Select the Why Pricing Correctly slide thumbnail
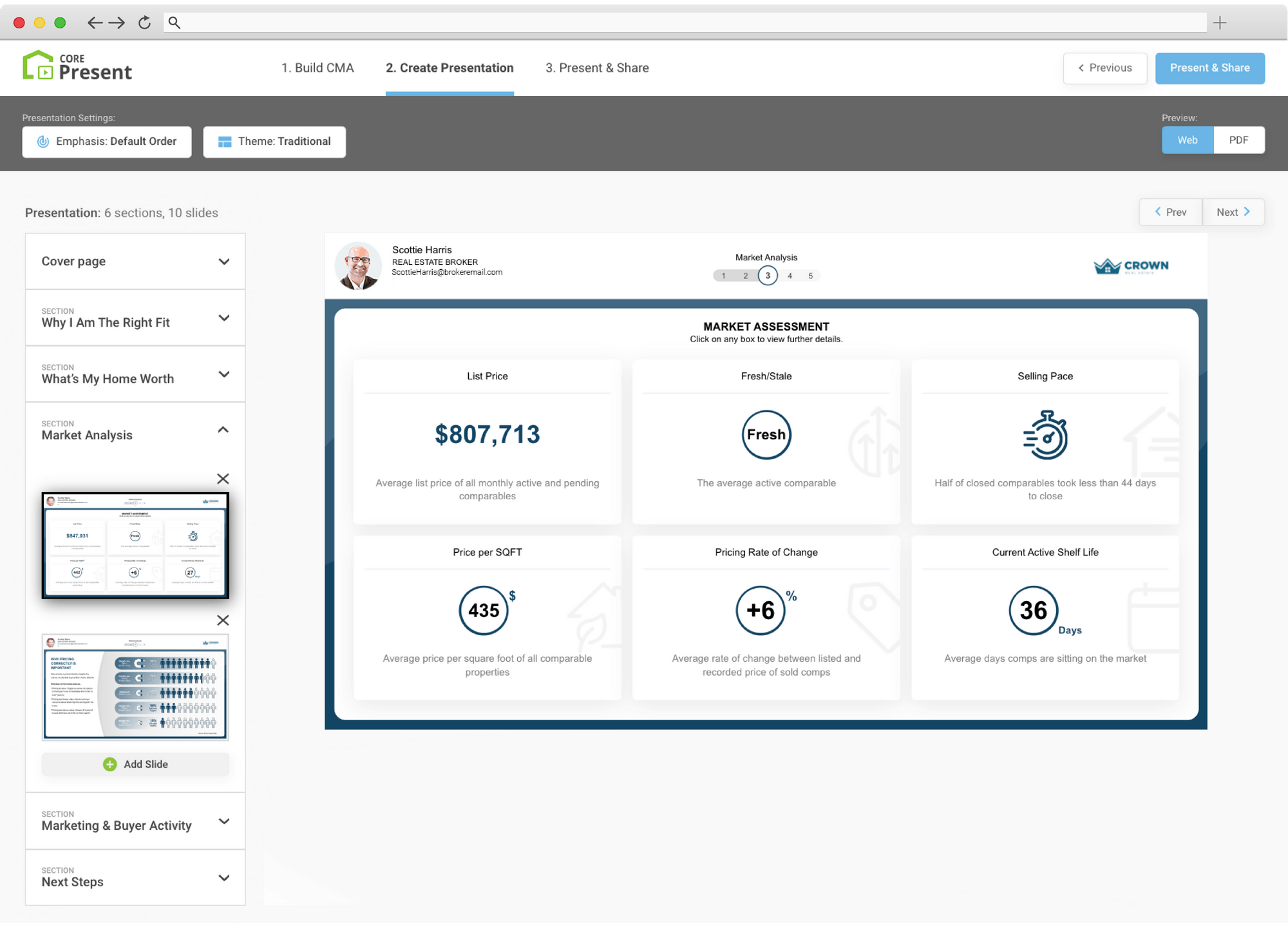The width and height of the screenshot is (1288, 929). click(135, 687)
